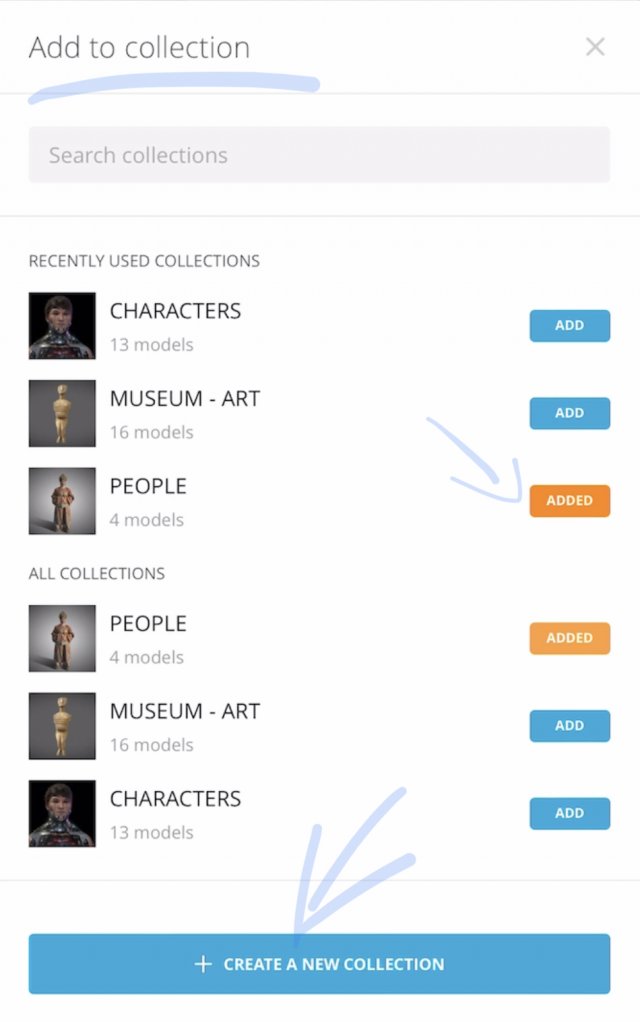Open the PEOPLE thumbnail in recently used

click(x=62, y=501)
